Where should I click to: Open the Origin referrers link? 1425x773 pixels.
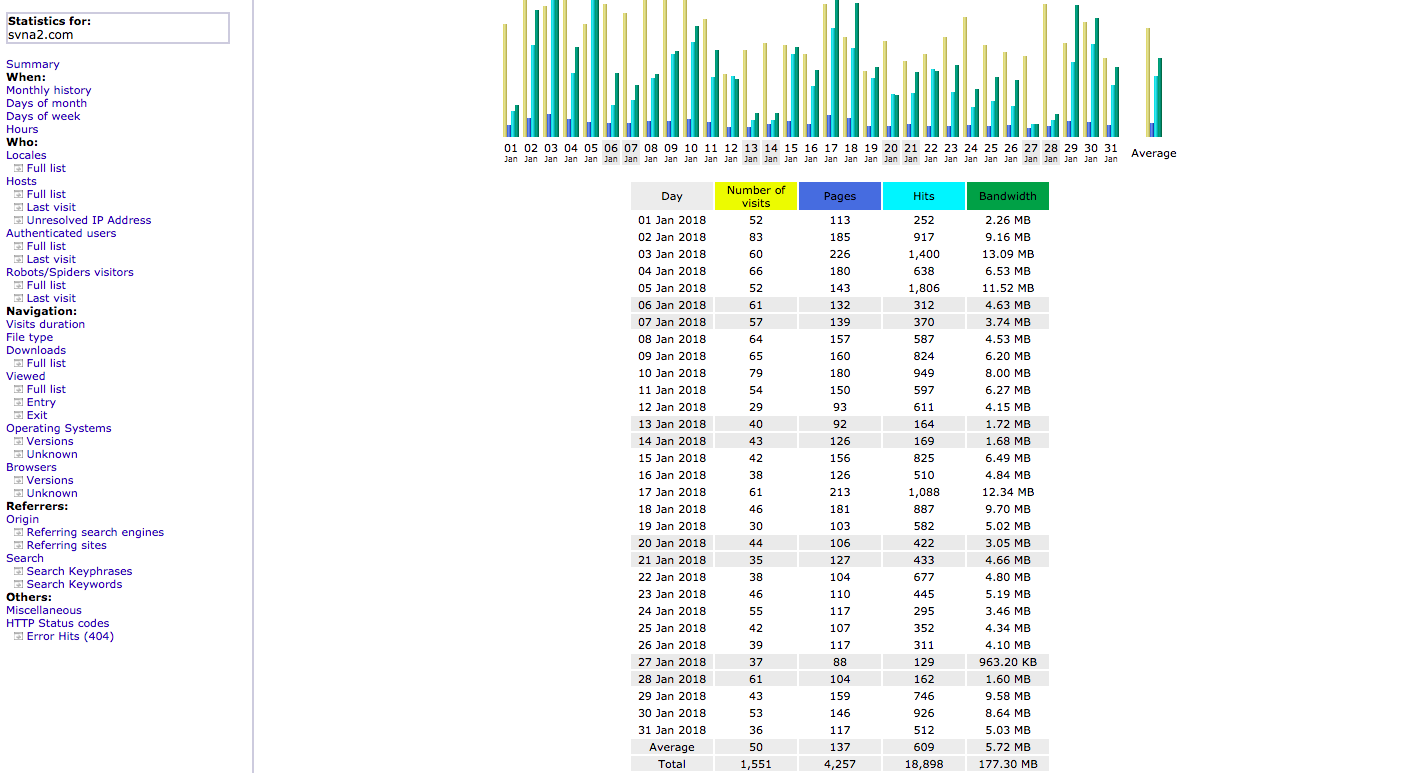click(23, 519)
